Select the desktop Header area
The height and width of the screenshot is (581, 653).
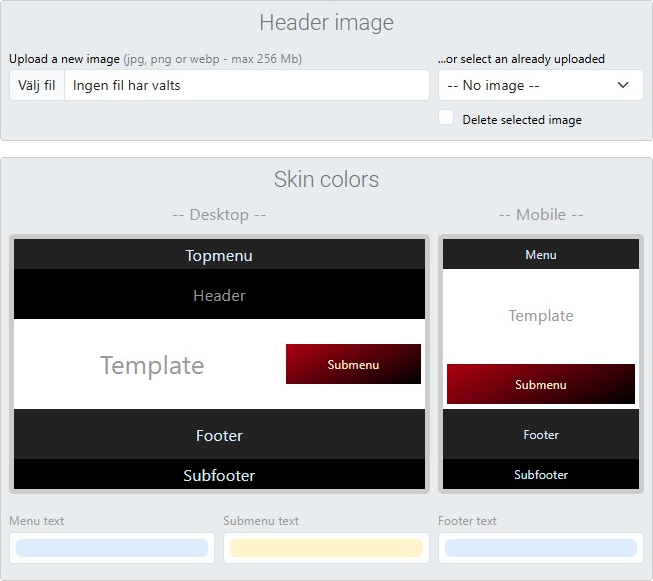(x=219, y=295)
